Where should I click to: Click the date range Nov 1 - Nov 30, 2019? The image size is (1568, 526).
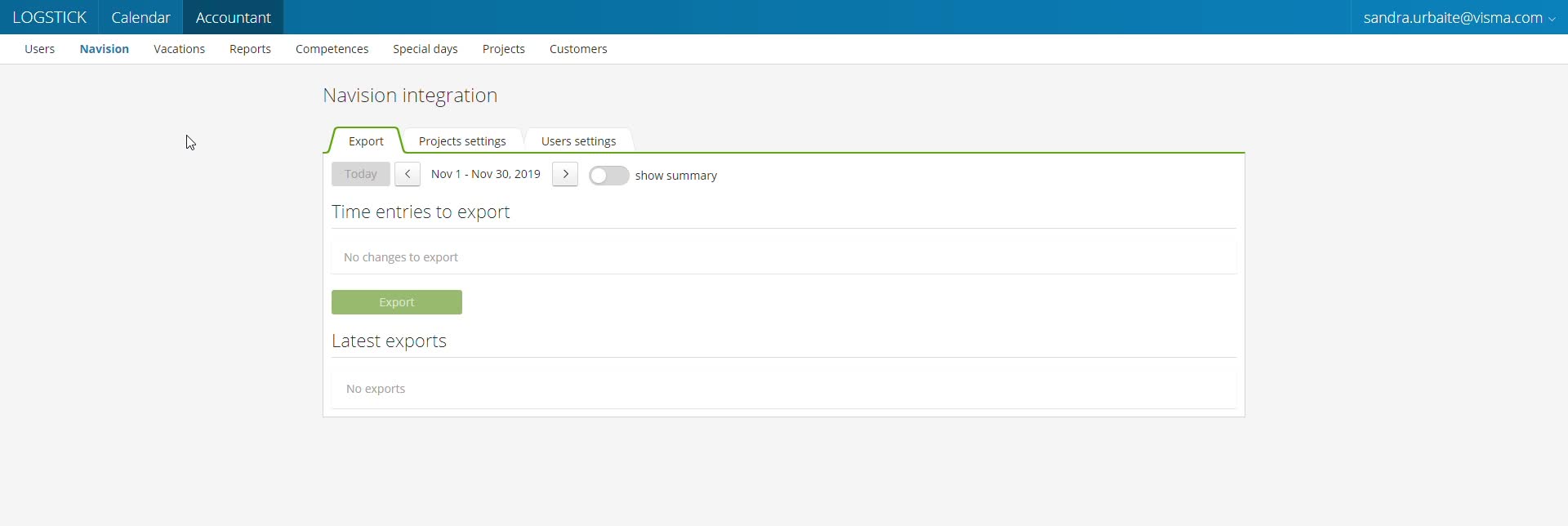(486, 174)
